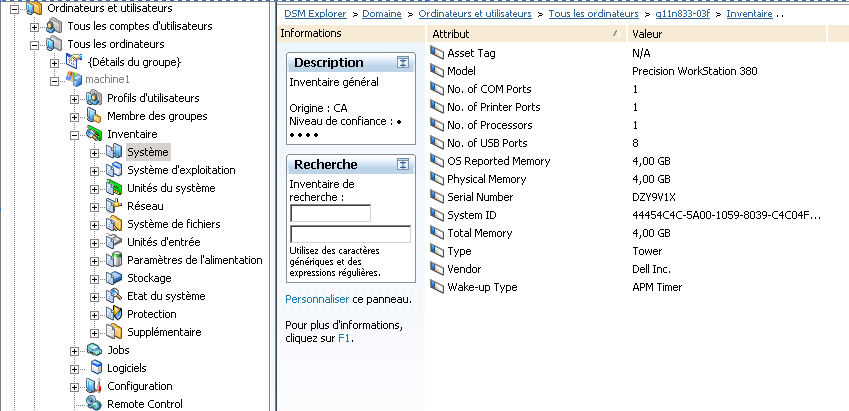The width and height of the screenshot is (849, 411).
Task: Click the Dell Inc. vendor value
Action: (651, 269)
